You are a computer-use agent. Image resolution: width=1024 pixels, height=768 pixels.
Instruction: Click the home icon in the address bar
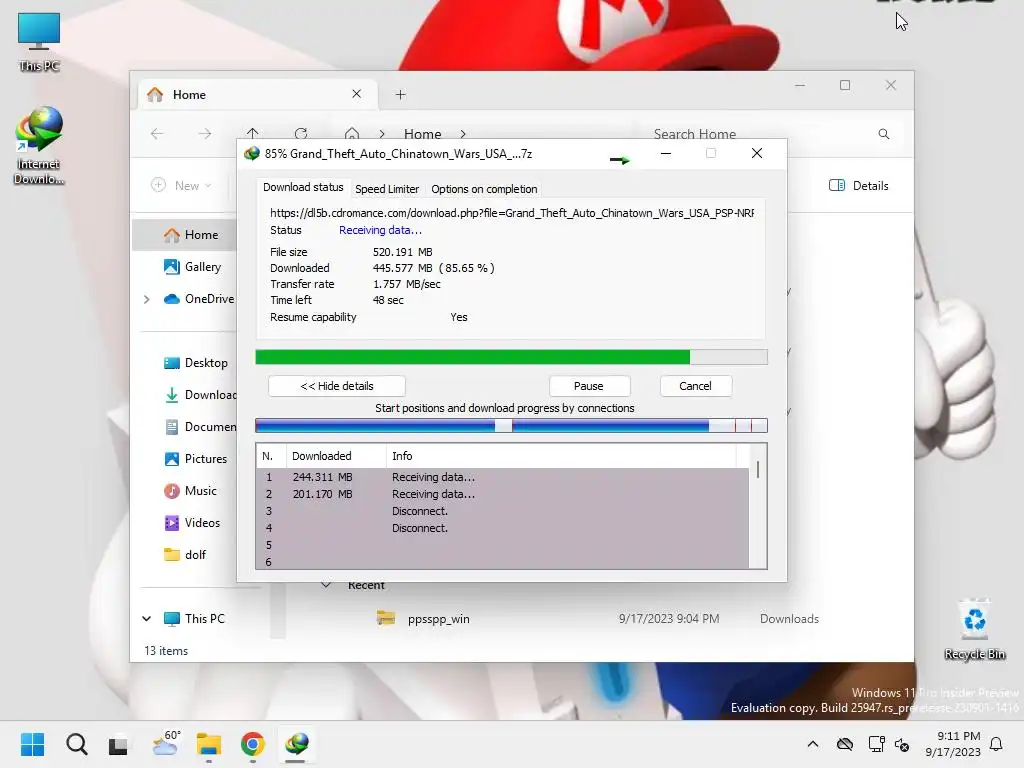tap(351, 133)
